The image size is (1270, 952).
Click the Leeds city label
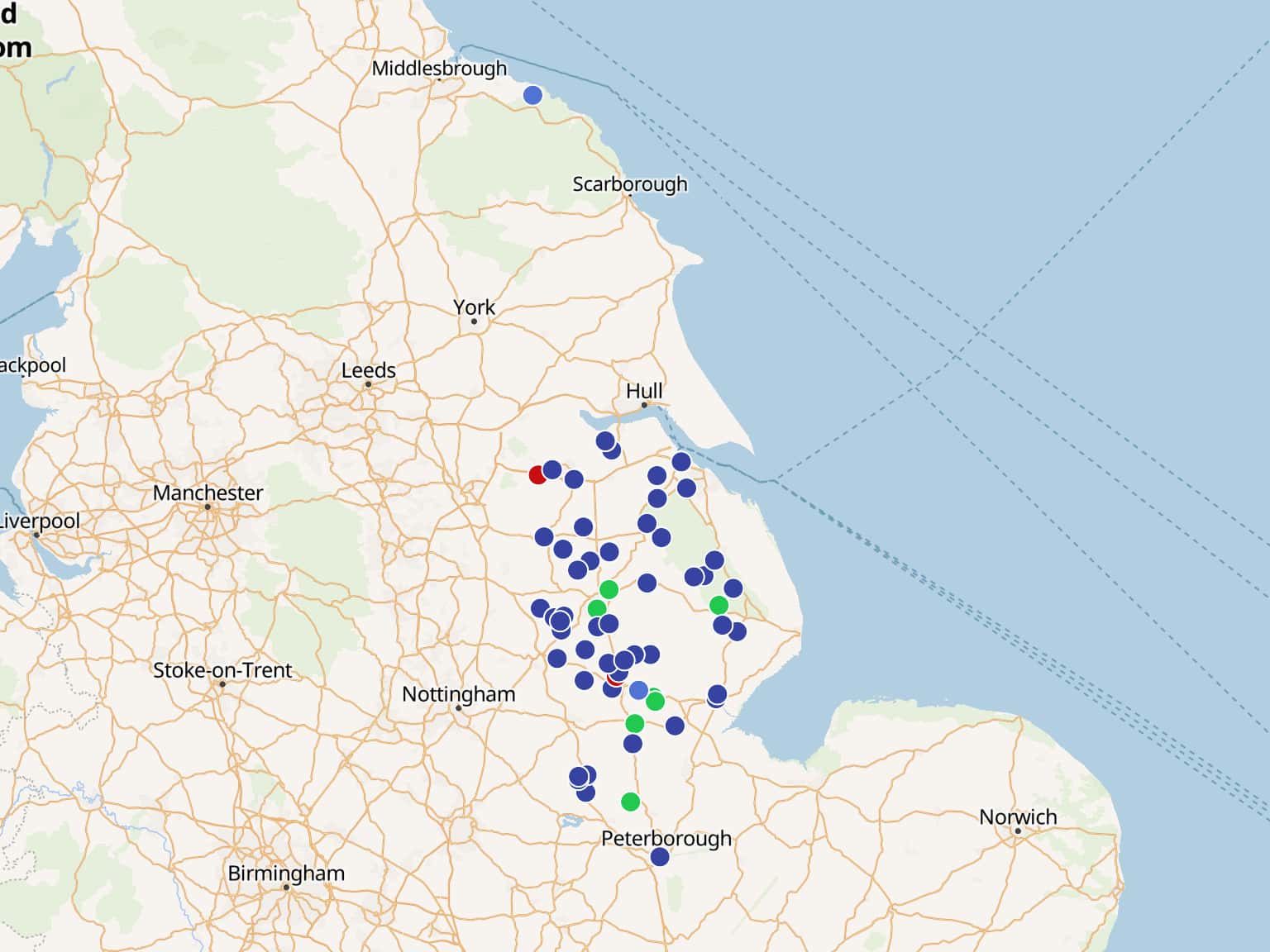[368, 370]
